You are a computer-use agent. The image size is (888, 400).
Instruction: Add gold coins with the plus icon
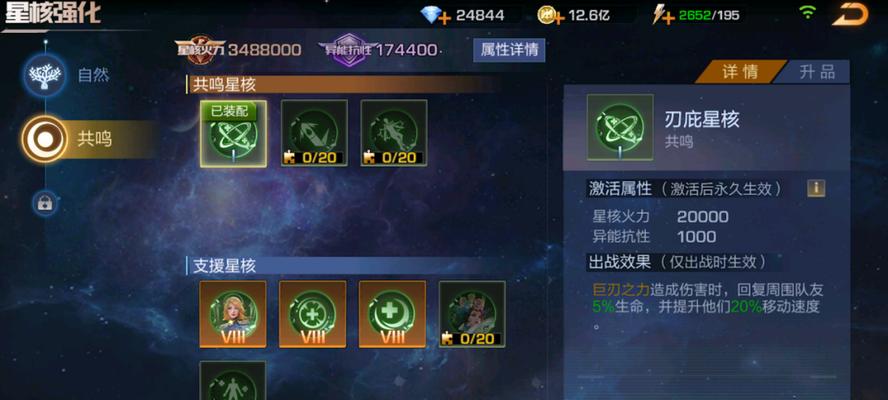point(559,19)
